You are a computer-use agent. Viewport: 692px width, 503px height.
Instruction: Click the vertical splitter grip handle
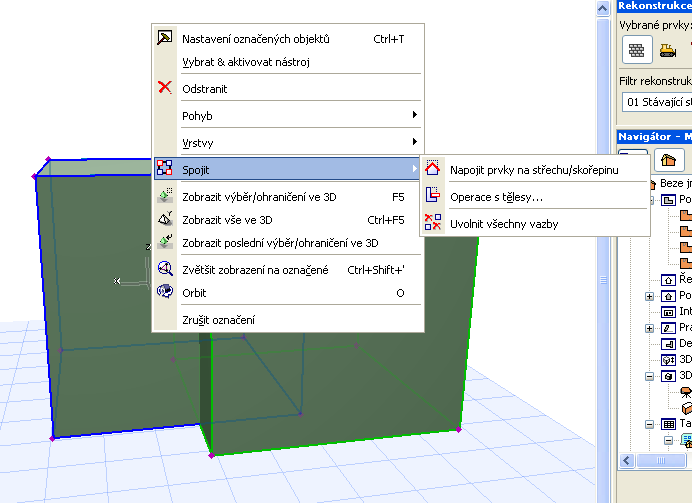[x=603, y=280]
